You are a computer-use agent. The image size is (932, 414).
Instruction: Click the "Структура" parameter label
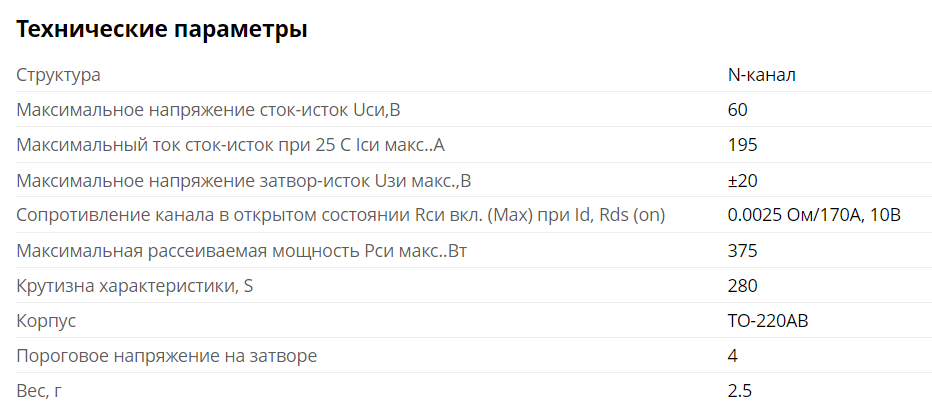(x=58, y=75)
